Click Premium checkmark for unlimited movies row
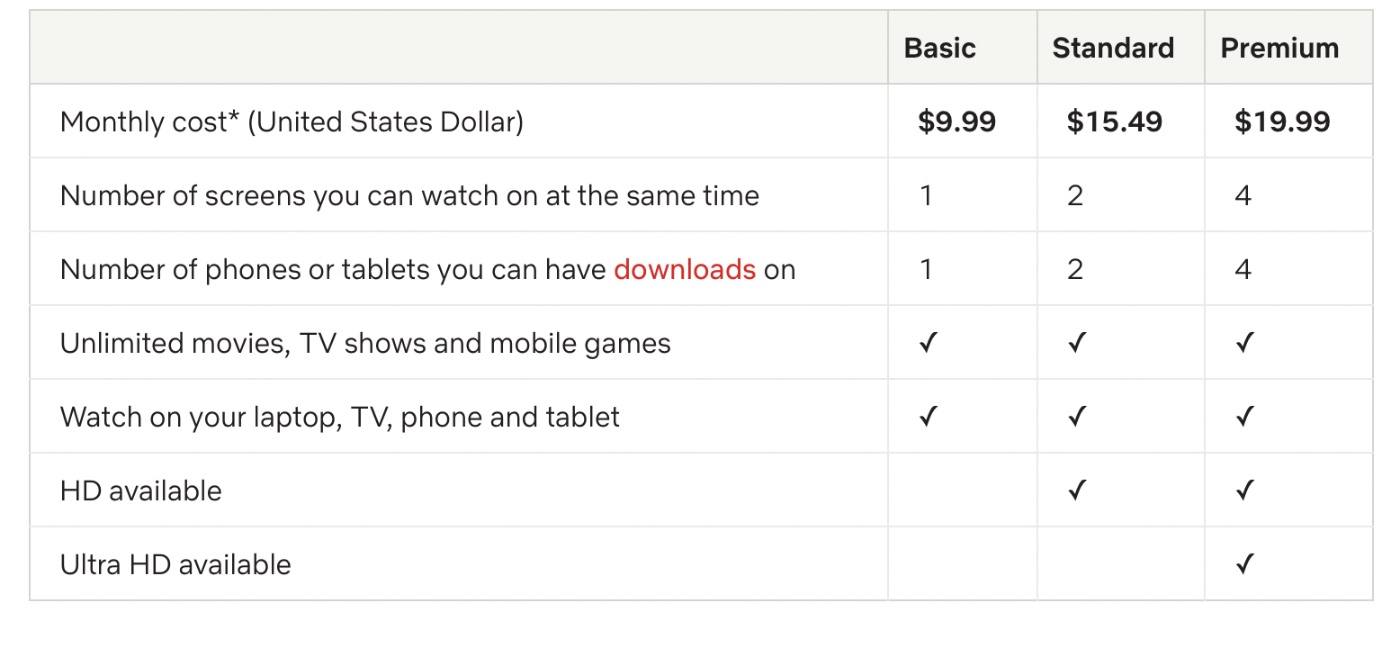The height and width of the screenshot is (648, 1400). [1244, 344]
